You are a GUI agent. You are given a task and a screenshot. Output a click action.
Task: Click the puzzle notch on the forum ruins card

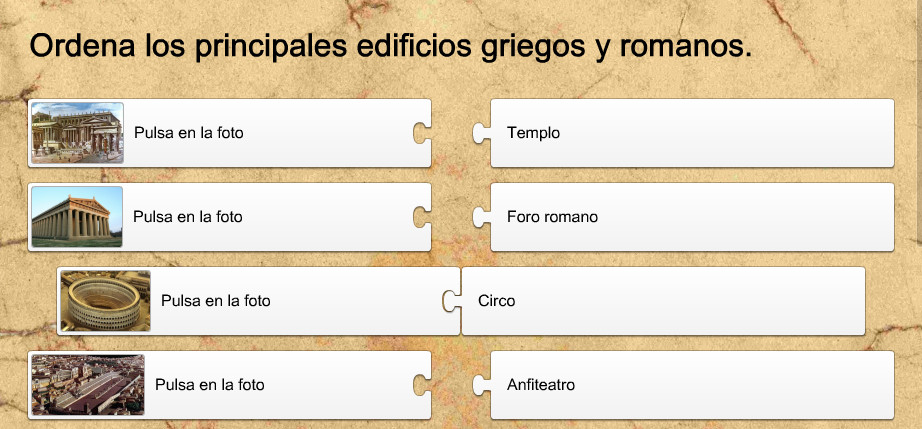click(x=422, y=133)
